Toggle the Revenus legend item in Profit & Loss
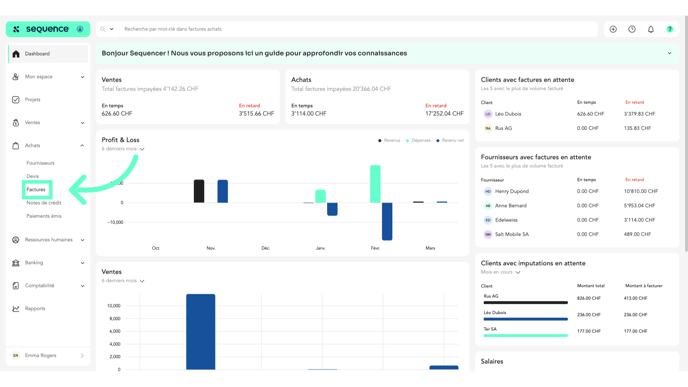Image resolution: width=688 pixels, height=387 pixels. (389, 140)
